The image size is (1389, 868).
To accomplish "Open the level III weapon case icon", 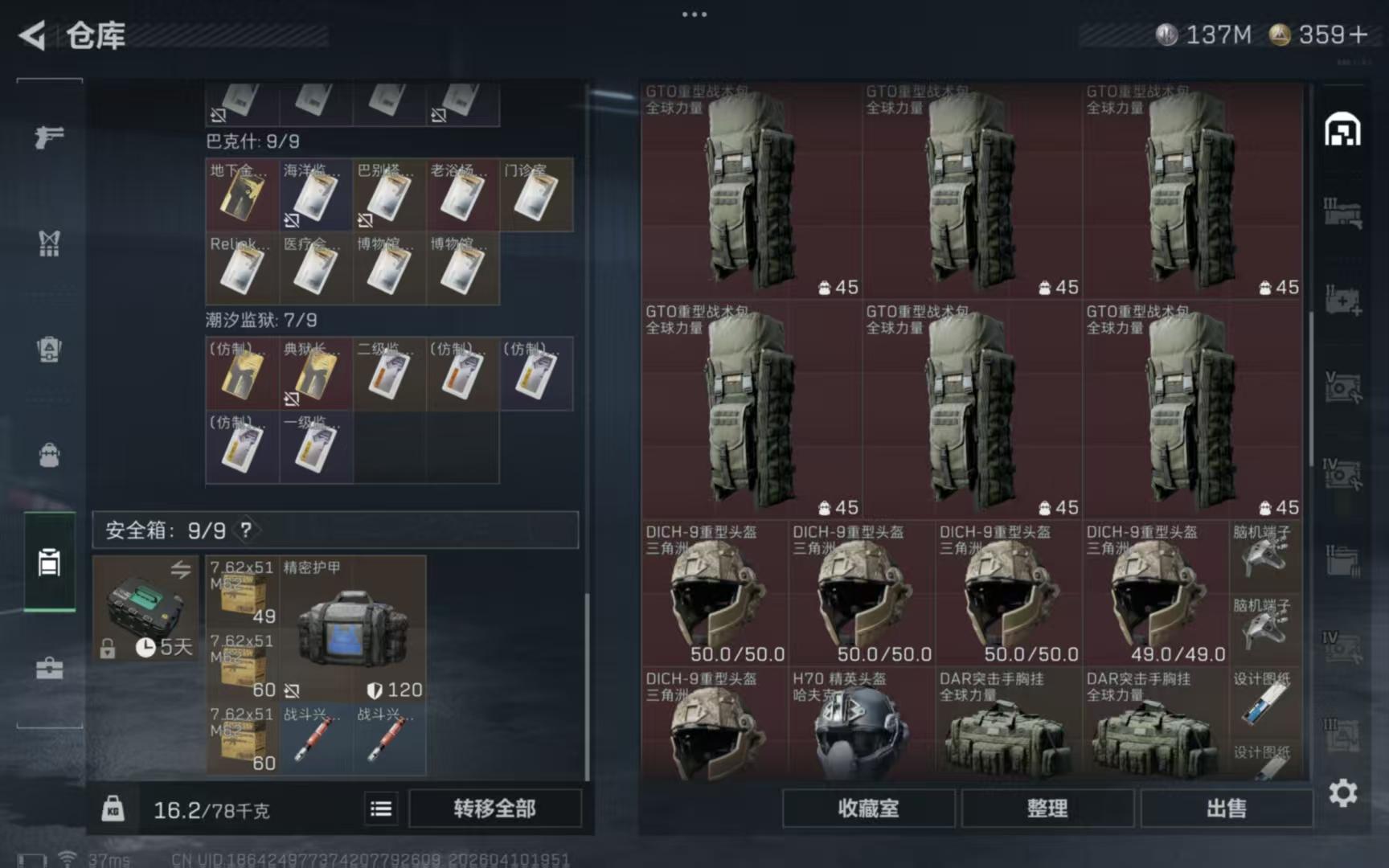I will point(1342,214).
